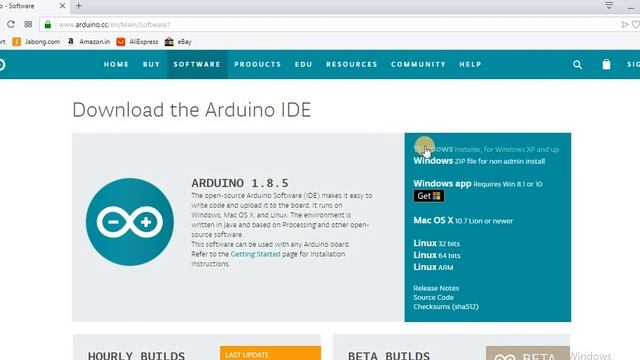Download Linux 64 bits version
The width and height of the screenshot is (640, 360).
(437, 255)
